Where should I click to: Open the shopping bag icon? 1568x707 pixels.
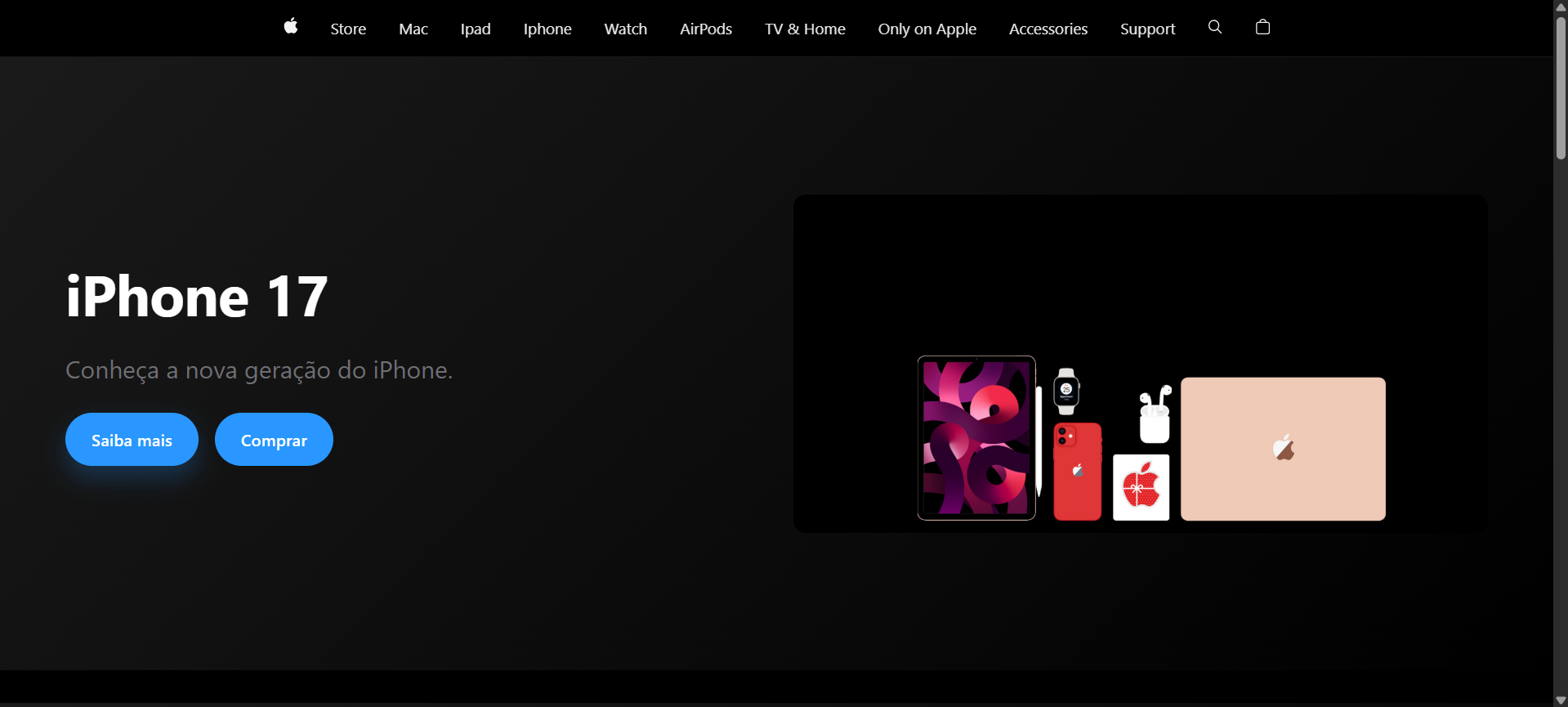[x=1262, y=27]
